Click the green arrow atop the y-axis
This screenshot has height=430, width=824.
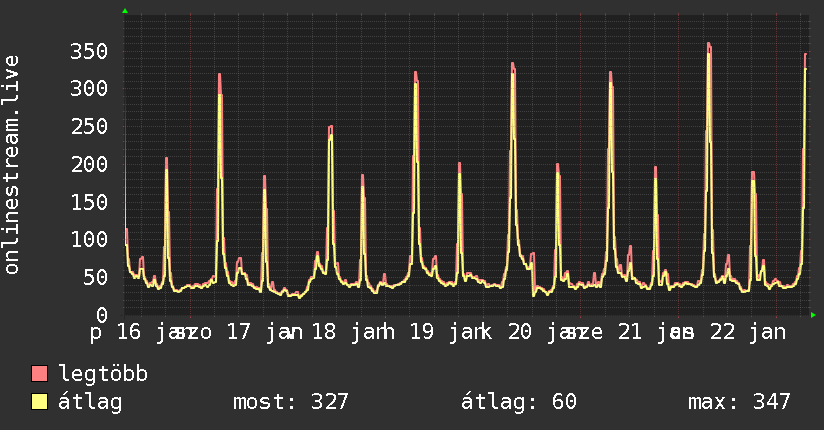coord(125,11)
